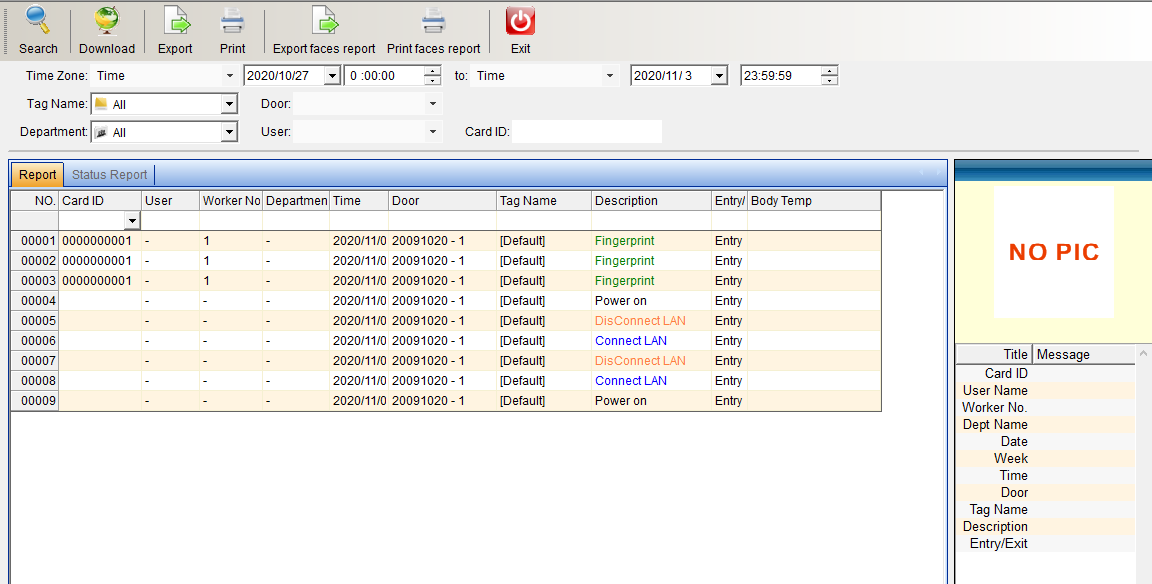The height and width of the screenshot is (584, 1152).
Task: Click Print faces report icon
Action: tap(433, 20)
